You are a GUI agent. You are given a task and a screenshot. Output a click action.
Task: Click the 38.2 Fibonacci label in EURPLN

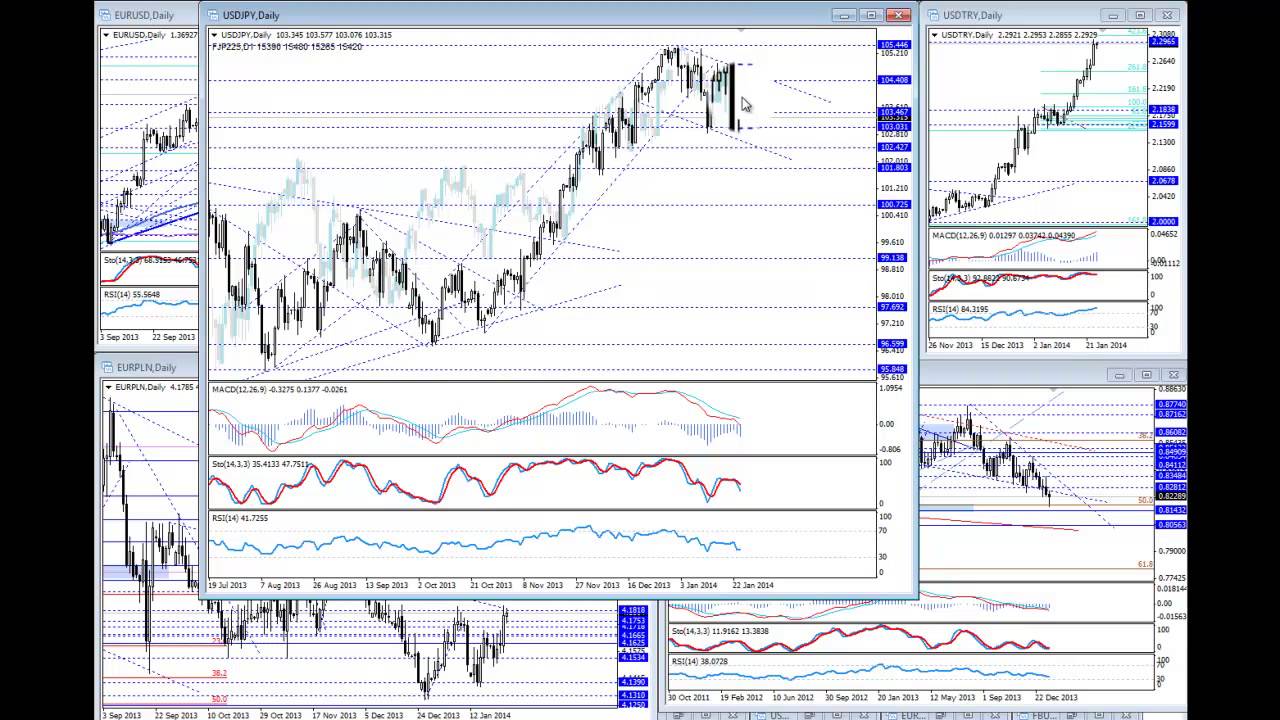point(219,673)
